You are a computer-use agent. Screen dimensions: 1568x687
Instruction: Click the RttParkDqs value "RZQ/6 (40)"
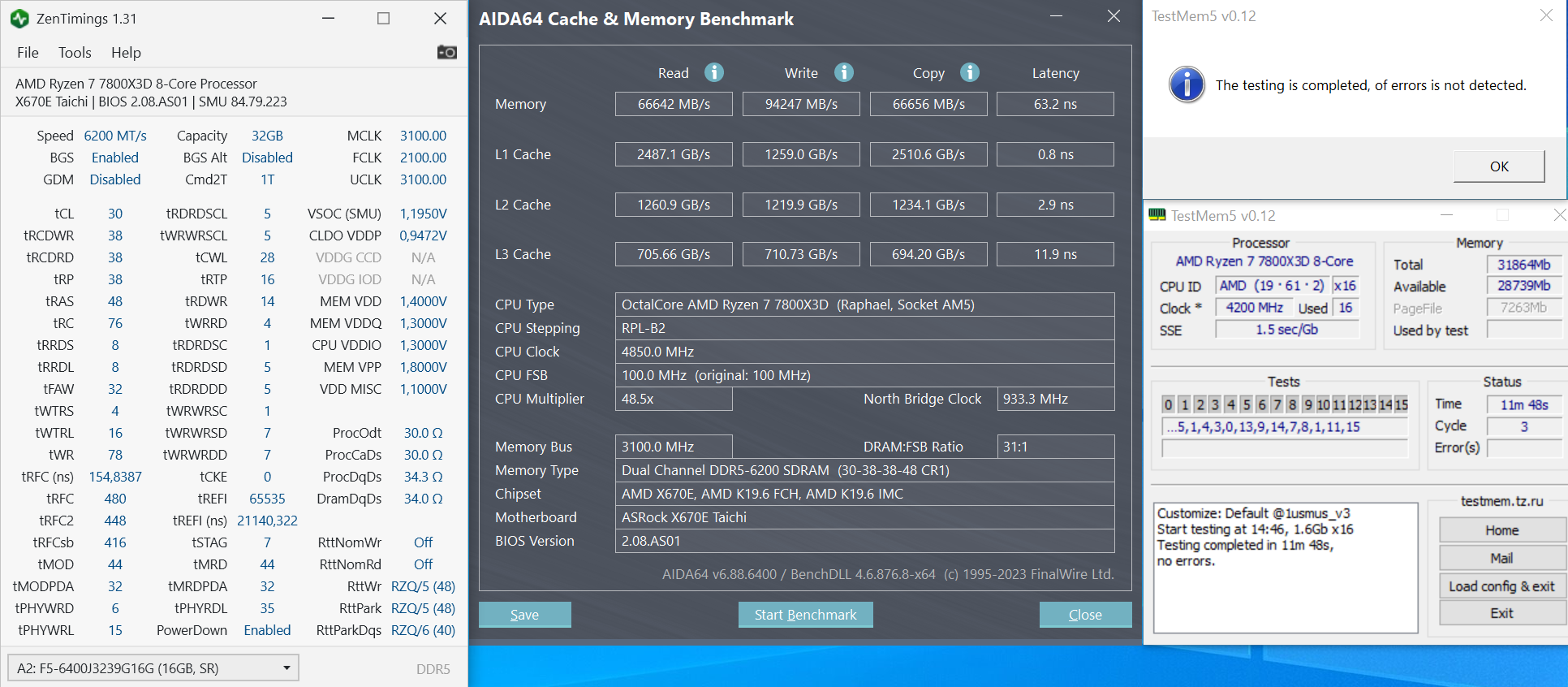[423, 630]
